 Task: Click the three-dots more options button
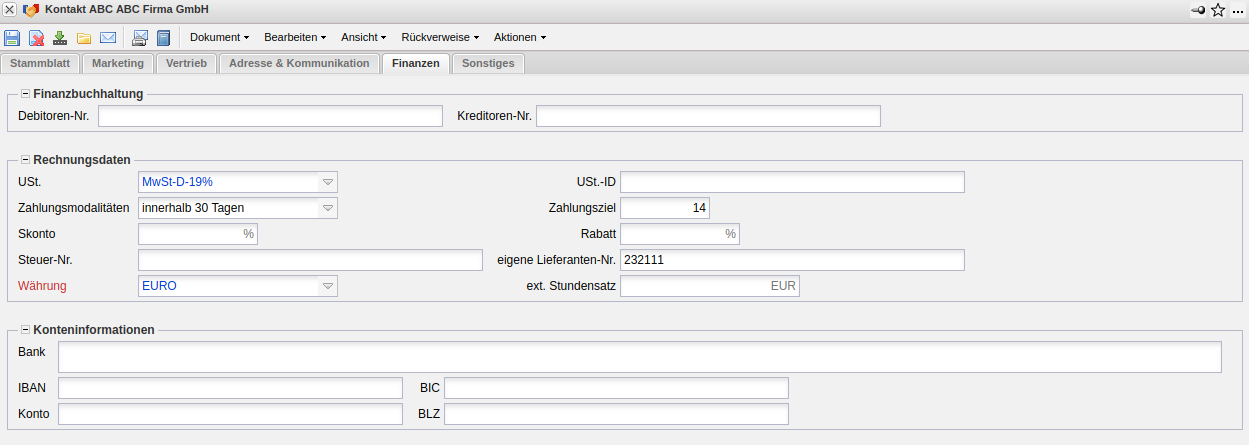(x=1238, y=10)
